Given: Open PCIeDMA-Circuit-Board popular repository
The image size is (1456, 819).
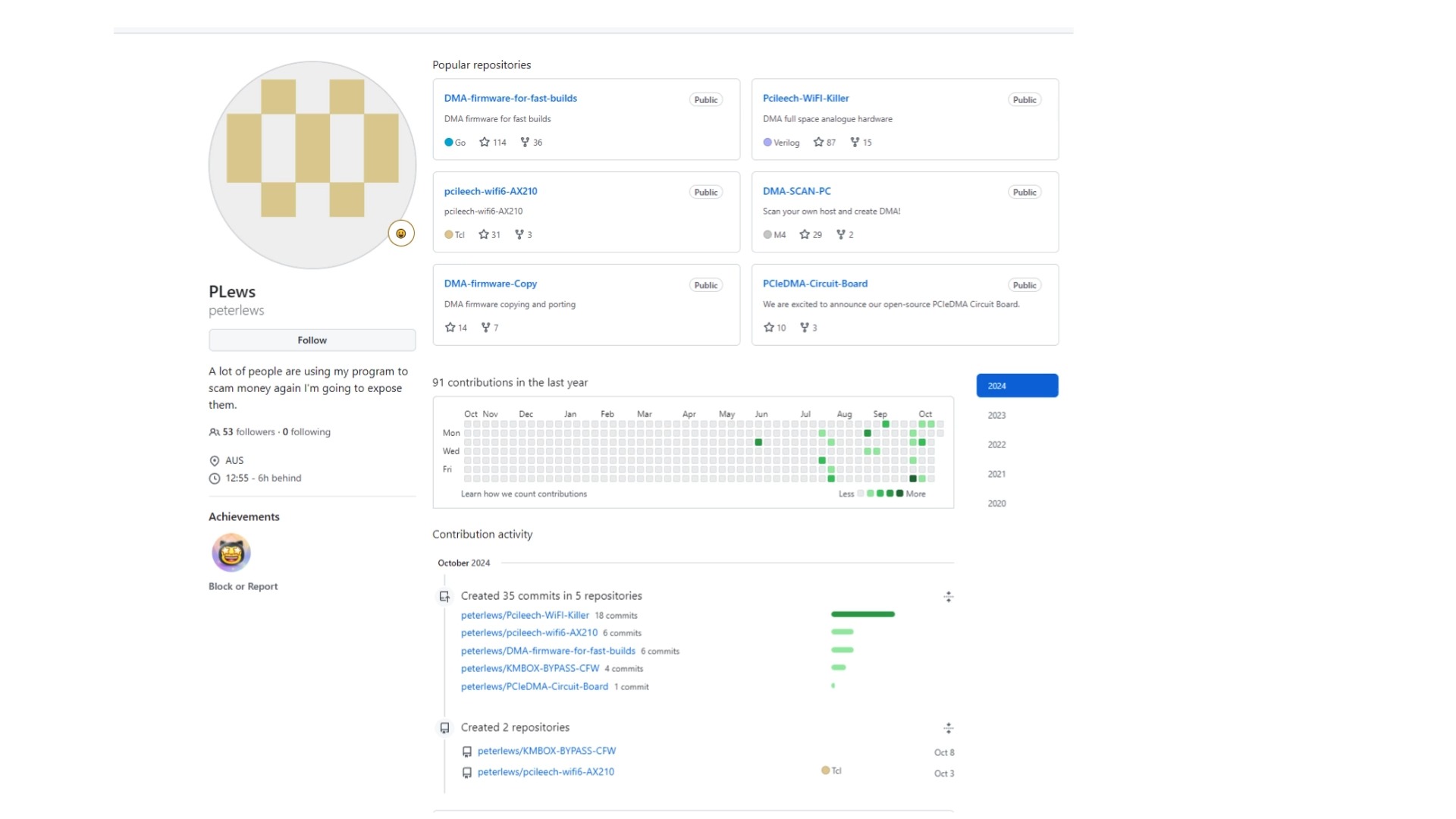Looking at the screenshot, I should (815, 284).
